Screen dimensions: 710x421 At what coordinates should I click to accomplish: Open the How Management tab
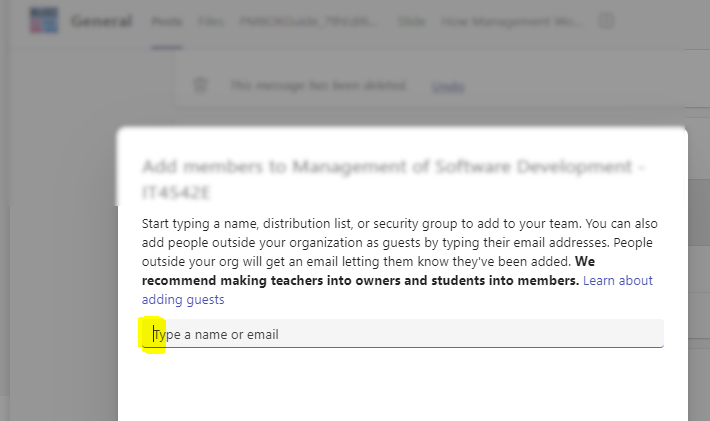512,21
